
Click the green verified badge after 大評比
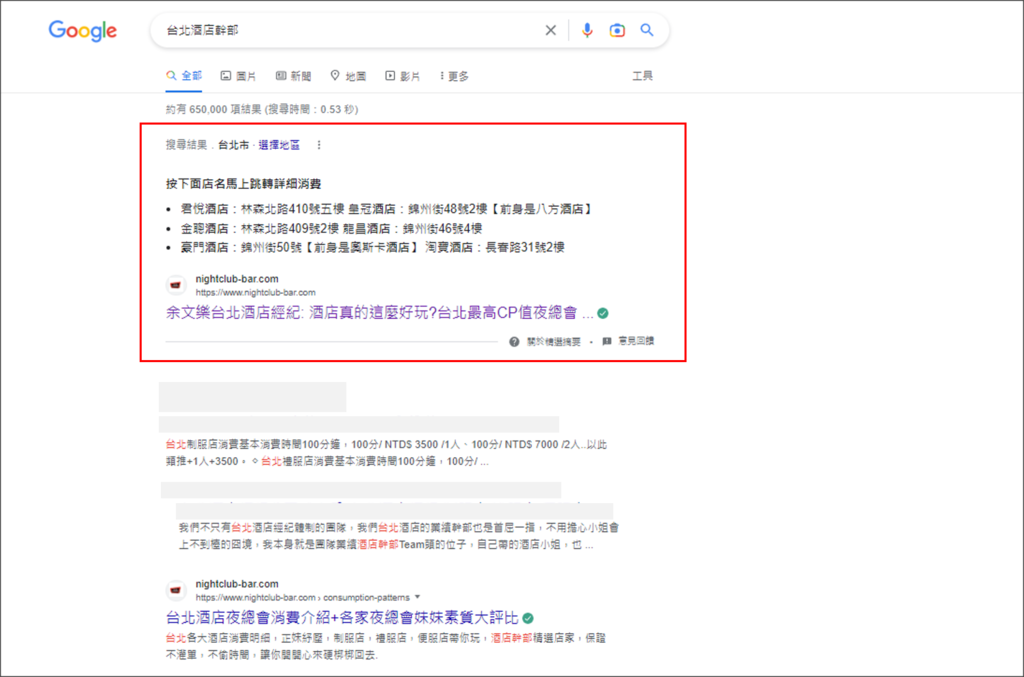pos(528,618)
